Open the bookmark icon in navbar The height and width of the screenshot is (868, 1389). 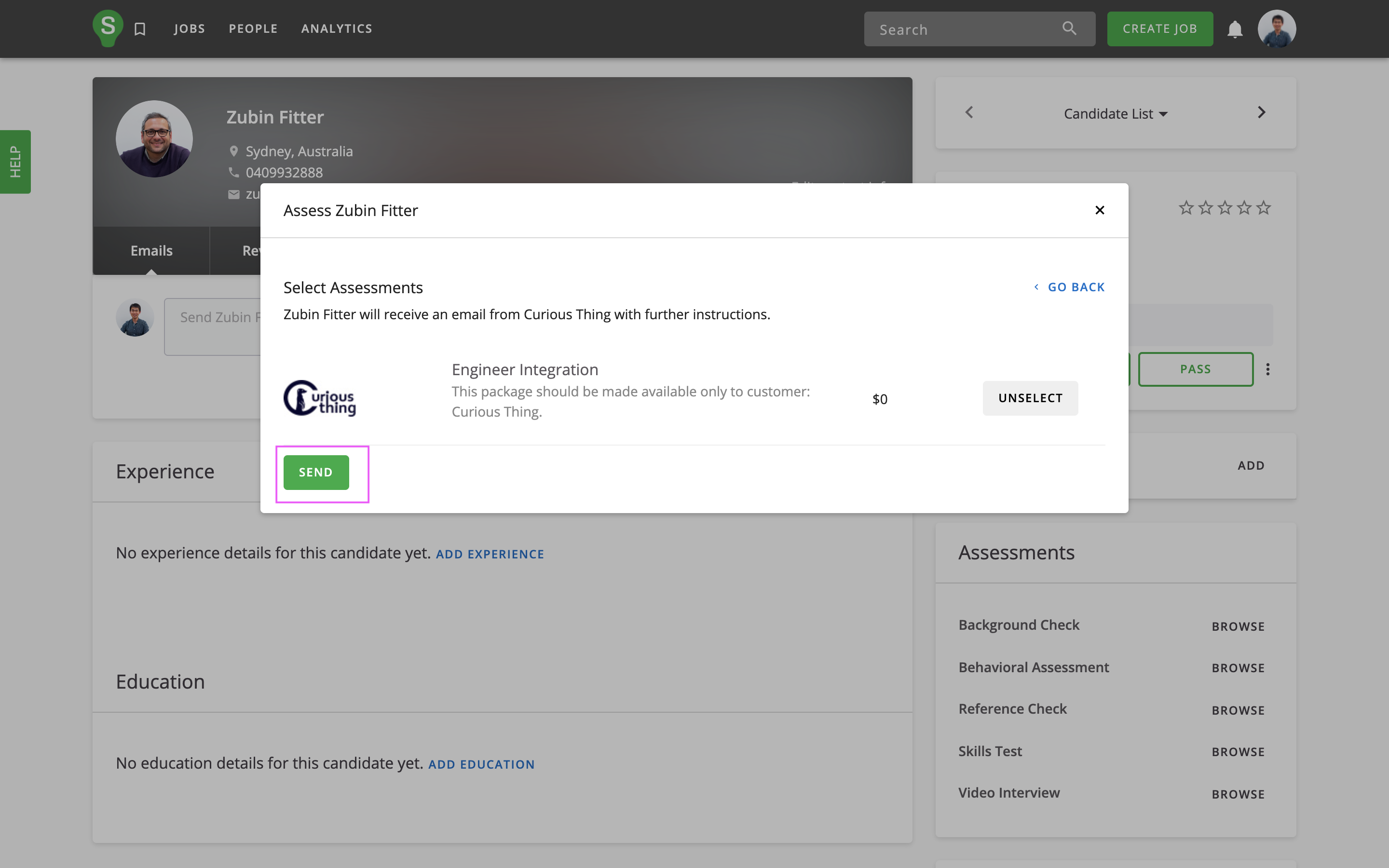point(139,29)
